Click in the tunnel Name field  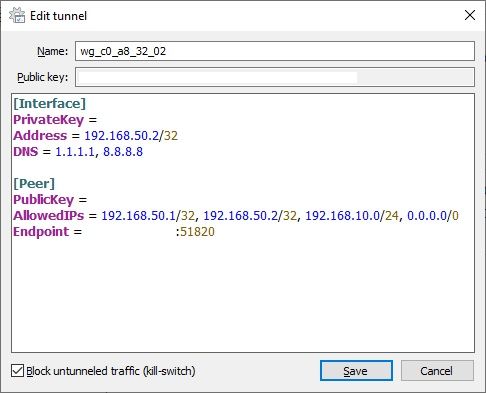275,51
